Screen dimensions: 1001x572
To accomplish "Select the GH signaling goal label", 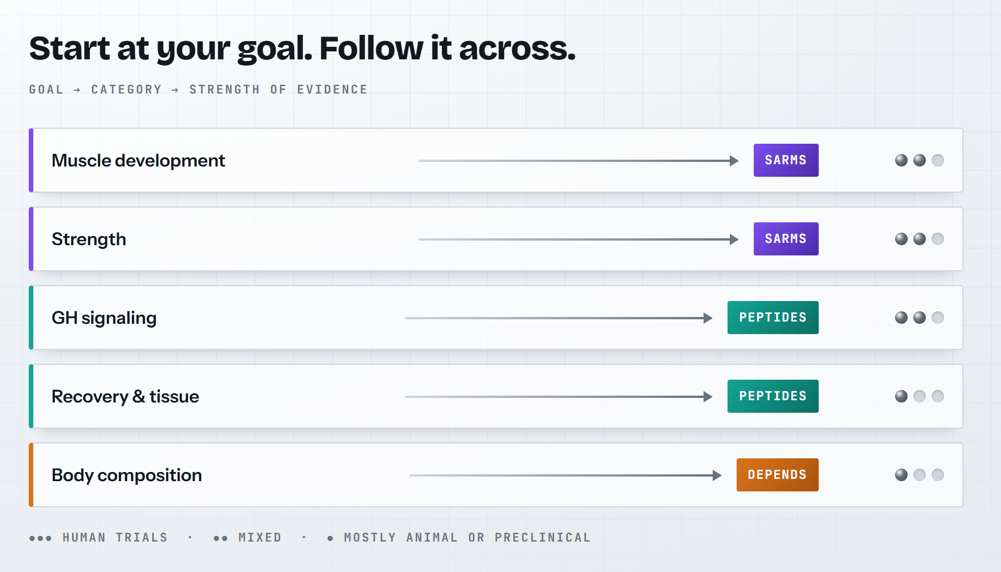I will [x=104, y=318].
